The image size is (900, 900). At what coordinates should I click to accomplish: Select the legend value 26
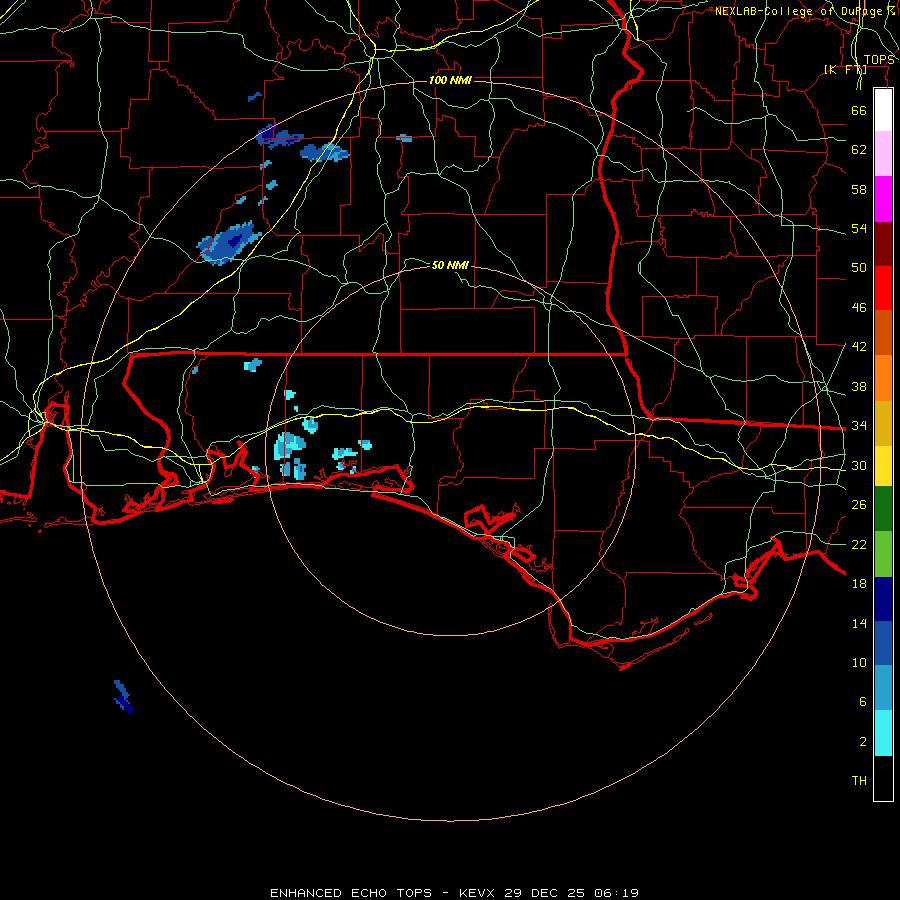tap(859, 505)
